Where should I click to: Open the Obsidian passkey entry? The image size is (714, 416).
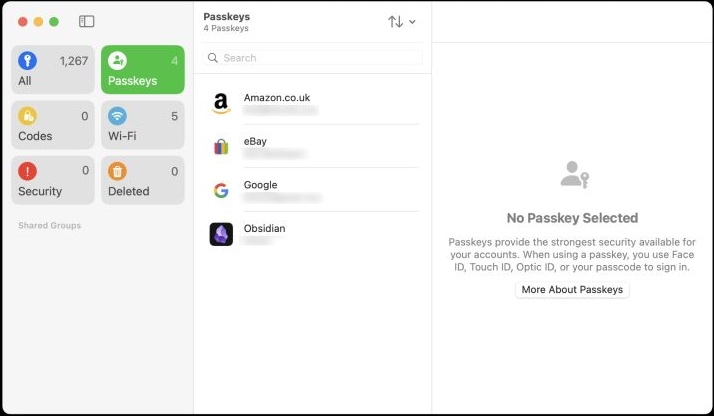pyautogui.click(x=312, y=234)
